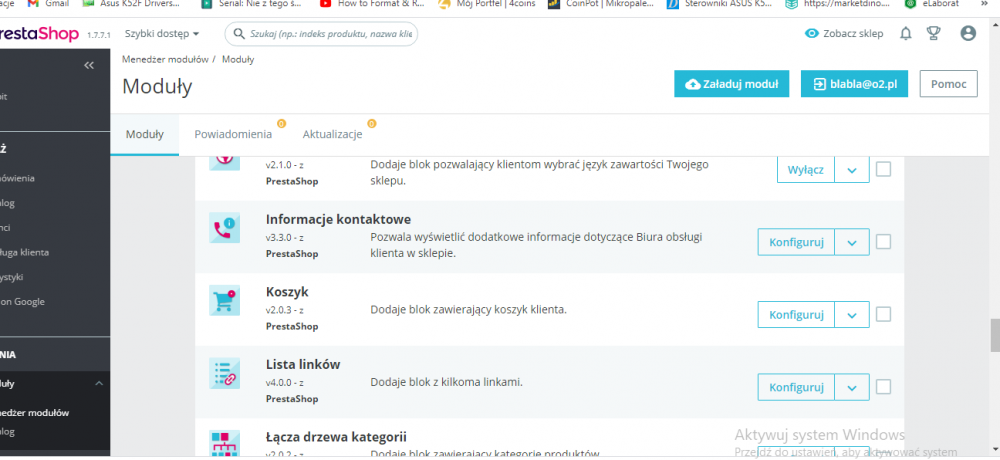Open the Gmail bookmark
The height and width of the screenshot is (460, 1000).
point(48,3)
